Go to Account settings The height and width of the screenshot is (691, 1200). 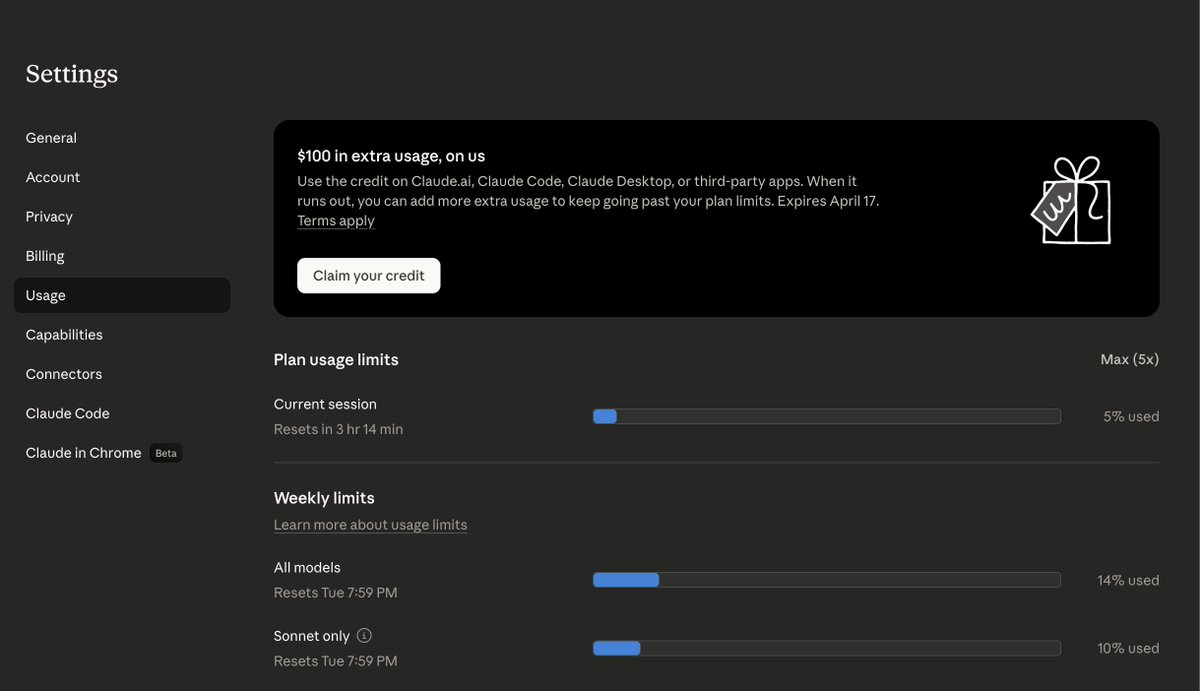tap(53, 177)
